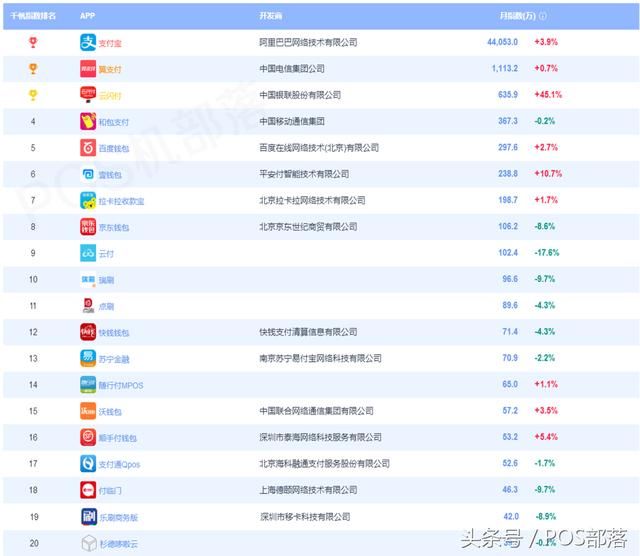This screenshot has width=640, height=556.
Task: Open the 拉卡拉收款宝 app link
Action: 121,202
